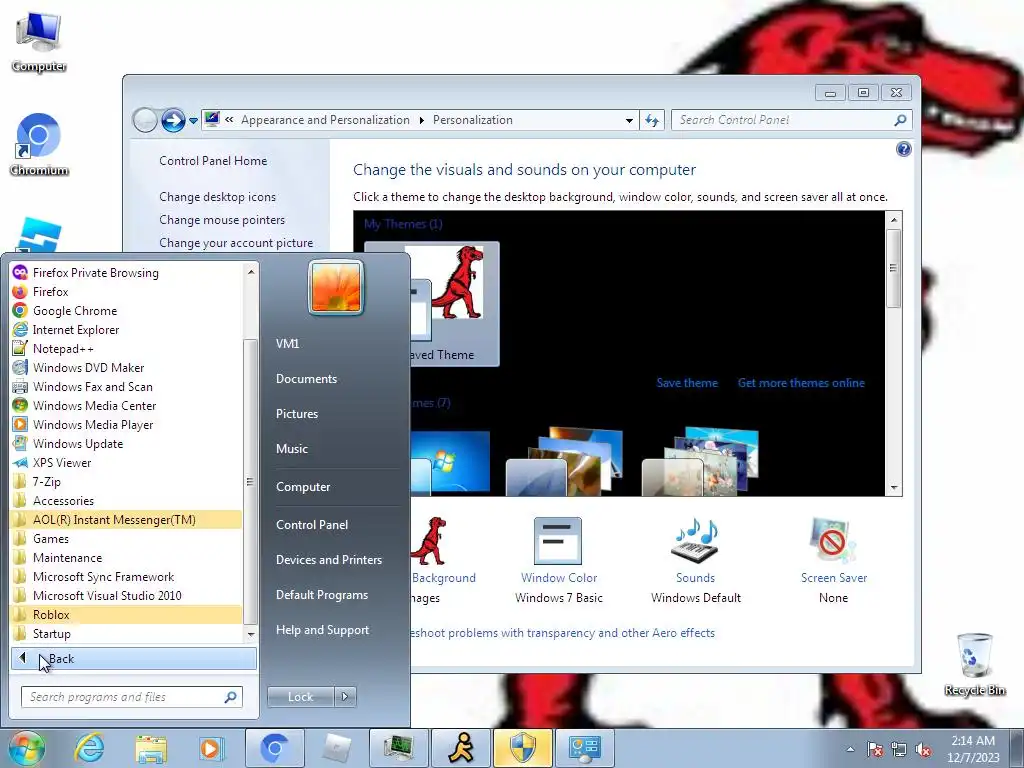Click the Start orb button
Viewport: 1024px width, 768px height.
[x=27, y=748]
